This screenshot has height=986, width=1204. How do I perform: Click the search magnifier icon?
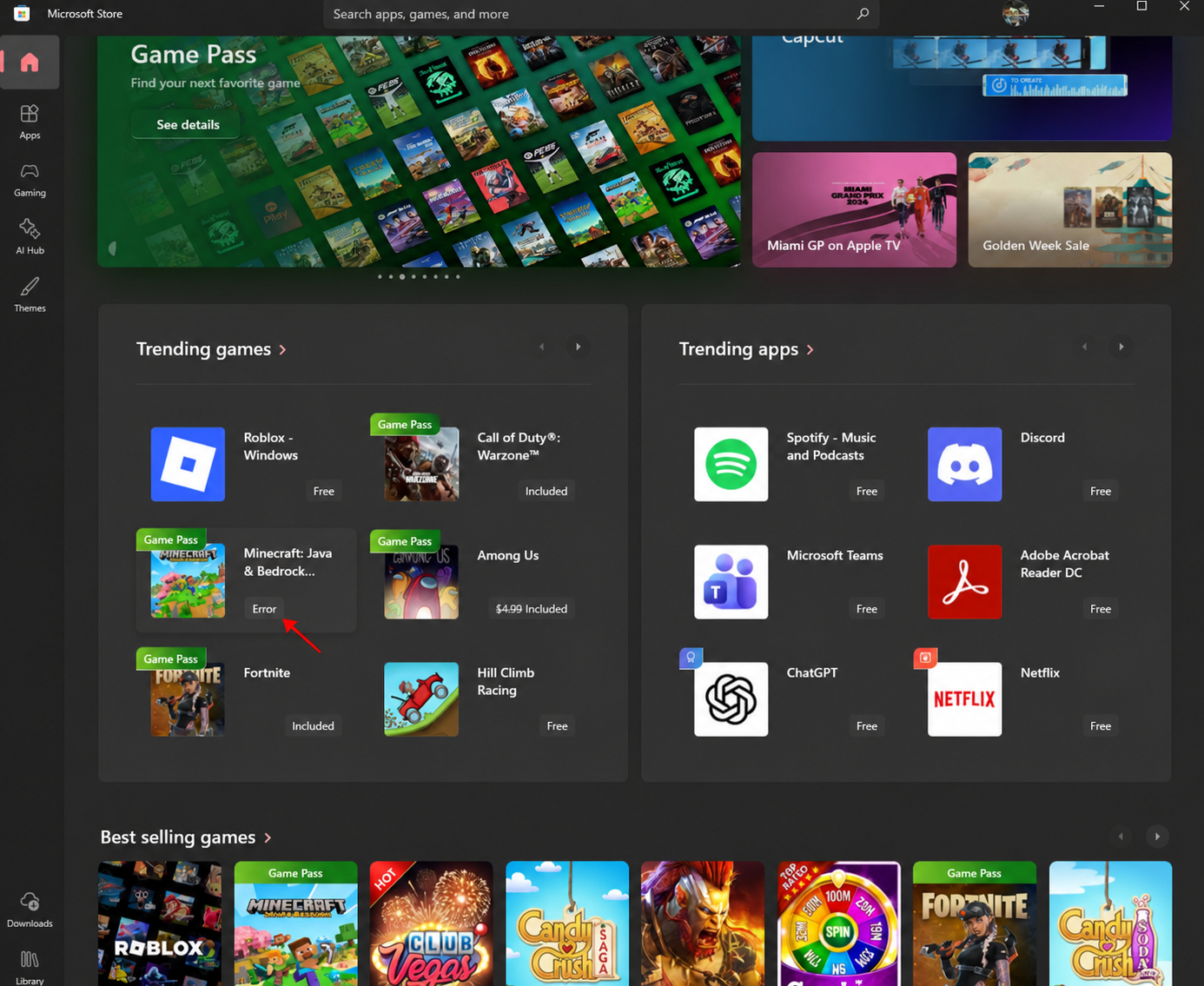tap(863, 14)
